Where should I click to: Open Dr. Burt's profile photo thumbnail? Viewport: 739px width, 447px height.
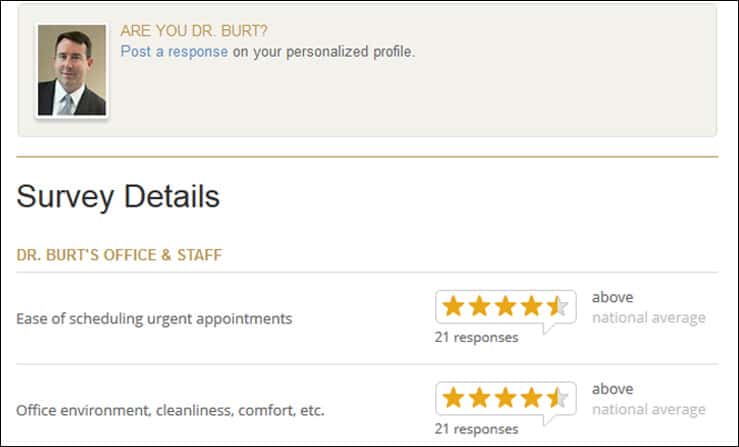click(72, 70)
